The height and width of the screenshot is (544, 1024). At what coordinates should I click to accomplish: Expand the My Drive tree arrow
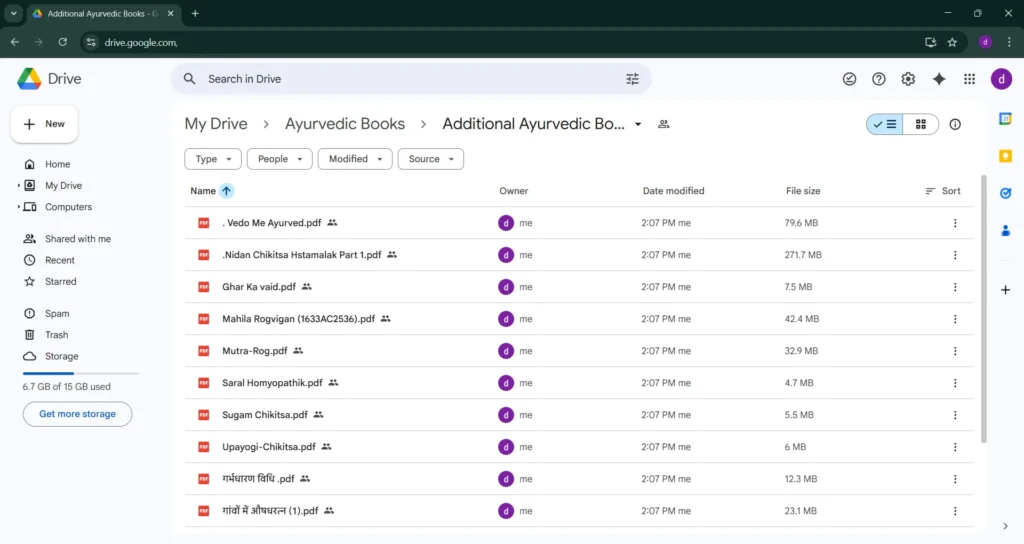tap(19, 186)
